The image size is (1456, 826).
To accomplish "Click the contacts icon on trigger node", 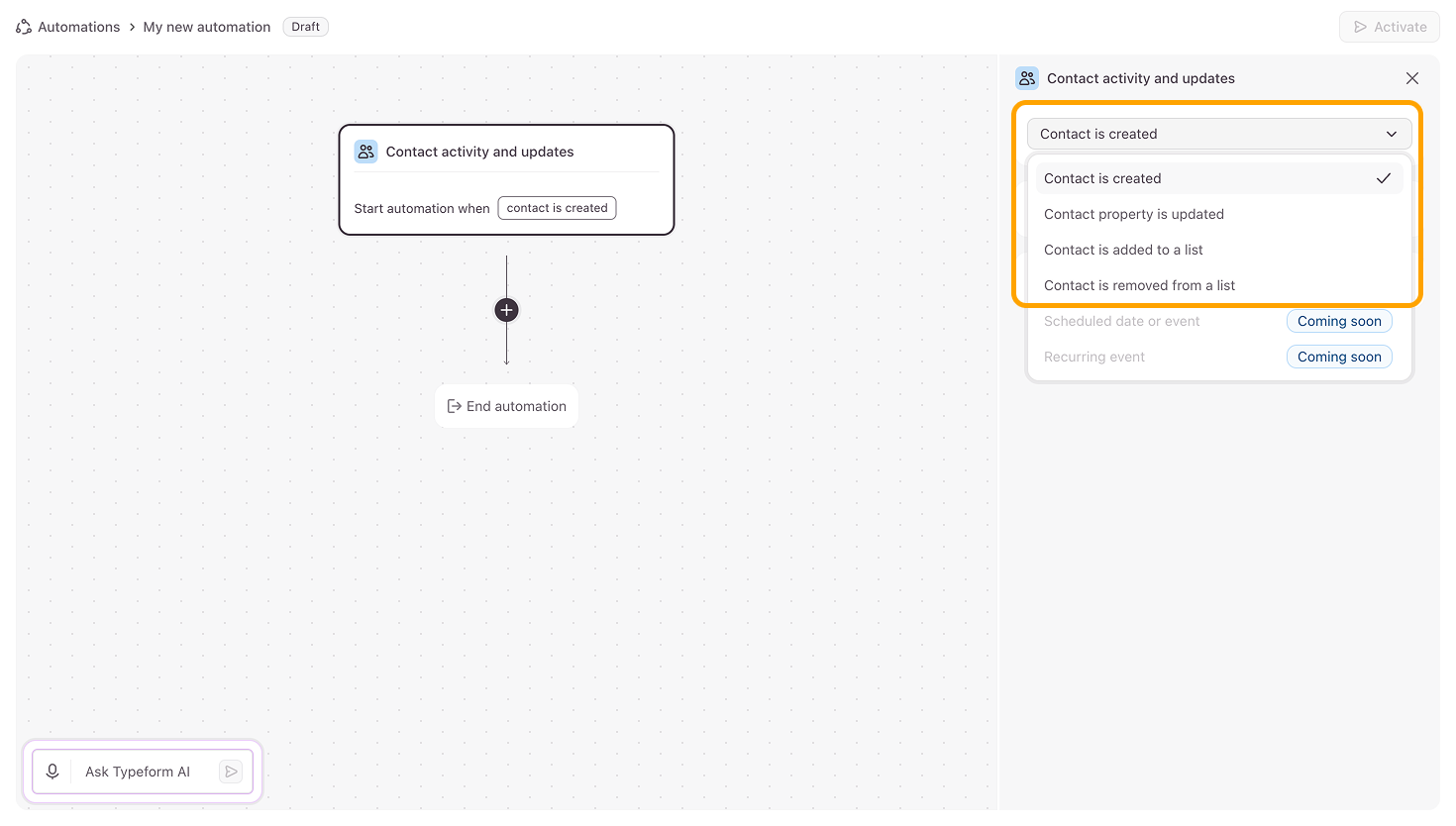I will pyautogui.click(x=366, y=152).
